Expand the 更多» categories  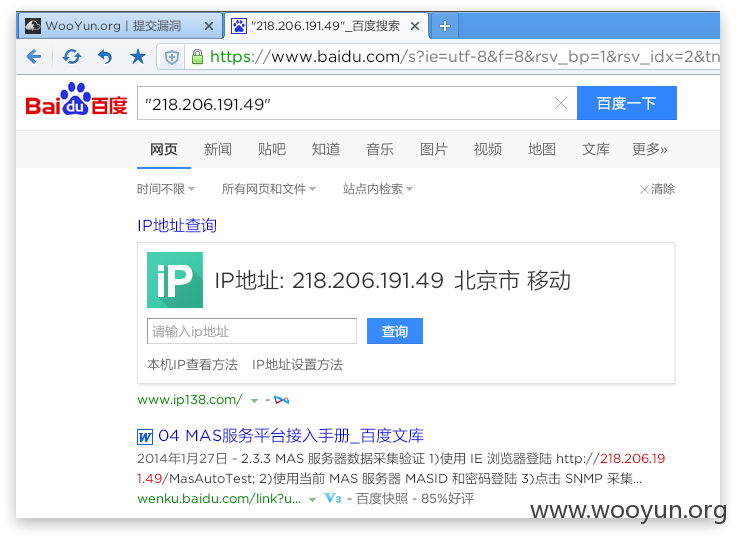[x=650, y=149]
